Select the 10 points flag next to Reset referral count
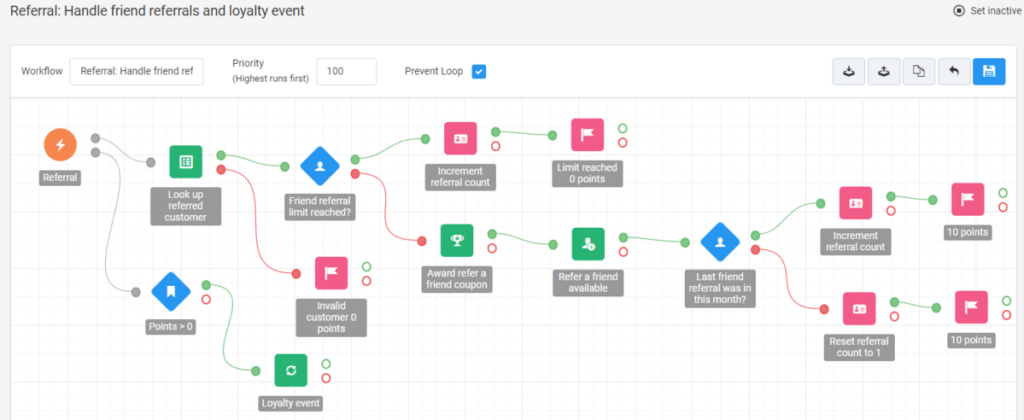Image resolution: width=1024 pixels, height=420 pixels. [x=971, y=307]
